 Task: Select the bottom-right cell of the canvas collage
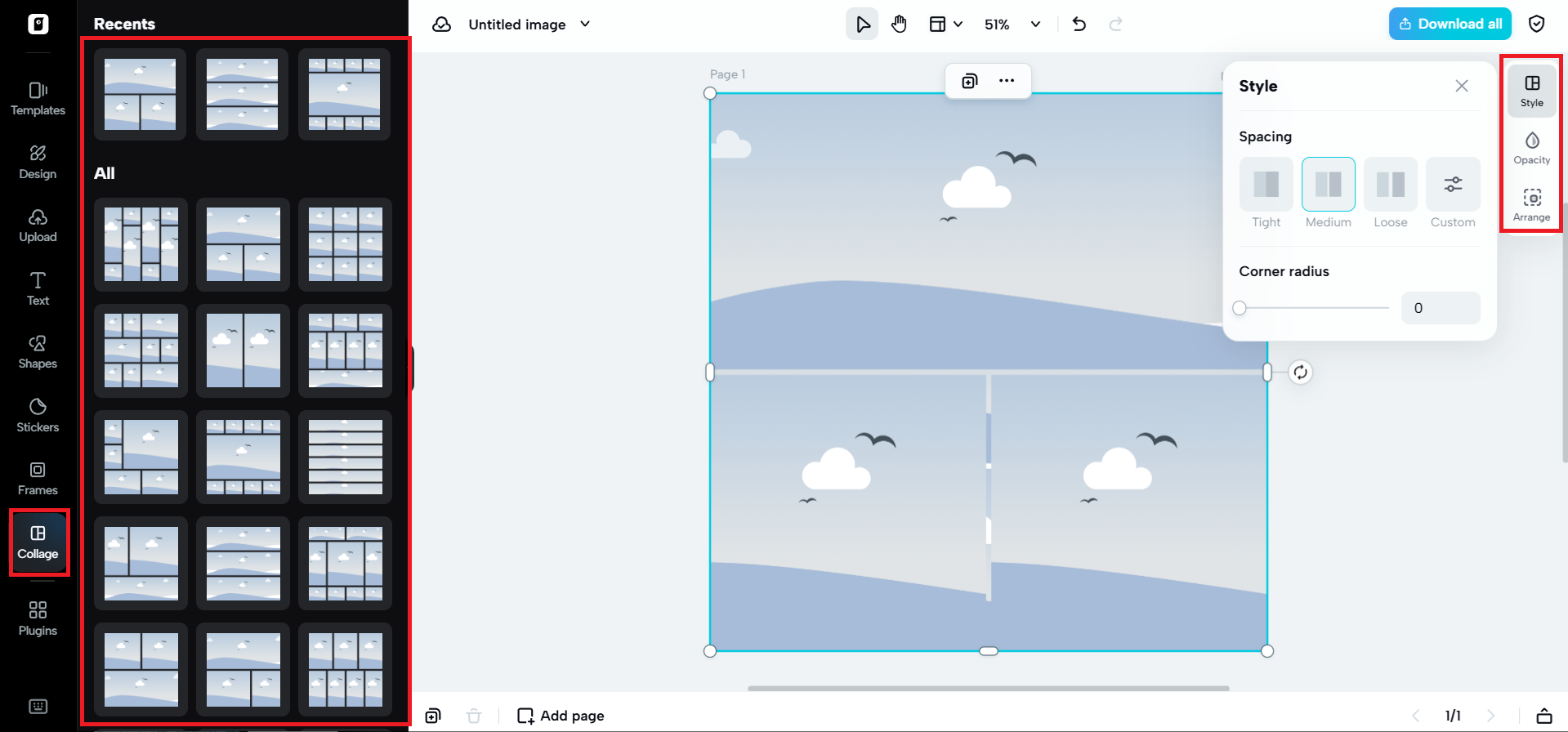1128,512
